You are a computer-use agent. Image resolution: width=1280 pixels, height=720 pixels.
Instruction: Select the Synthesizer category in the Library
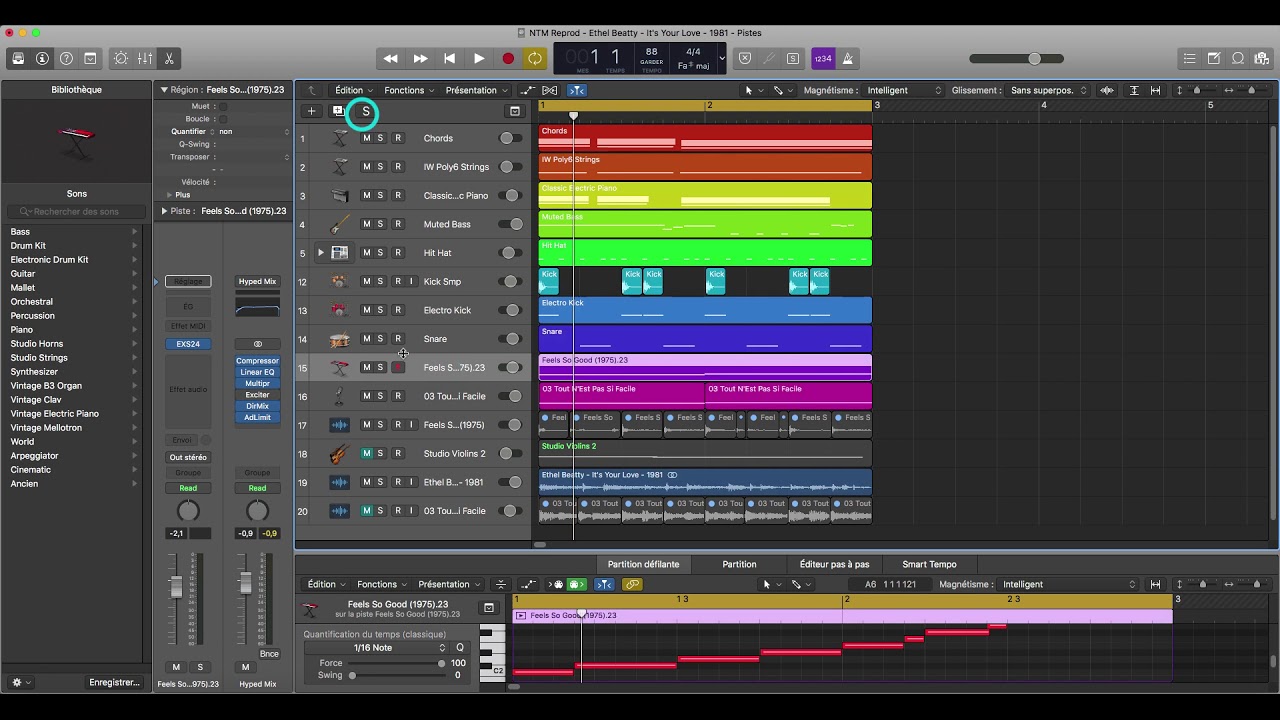pos(34,372)
